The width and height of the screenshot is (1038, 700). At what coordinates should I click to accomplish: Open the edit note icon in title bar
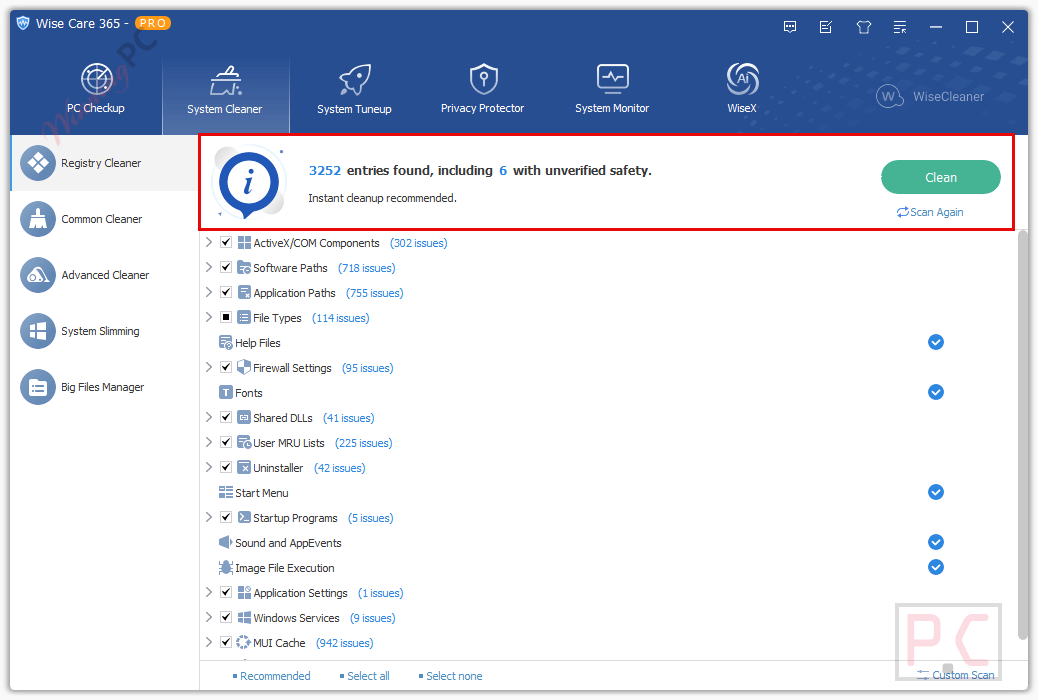tap(826, 27)
